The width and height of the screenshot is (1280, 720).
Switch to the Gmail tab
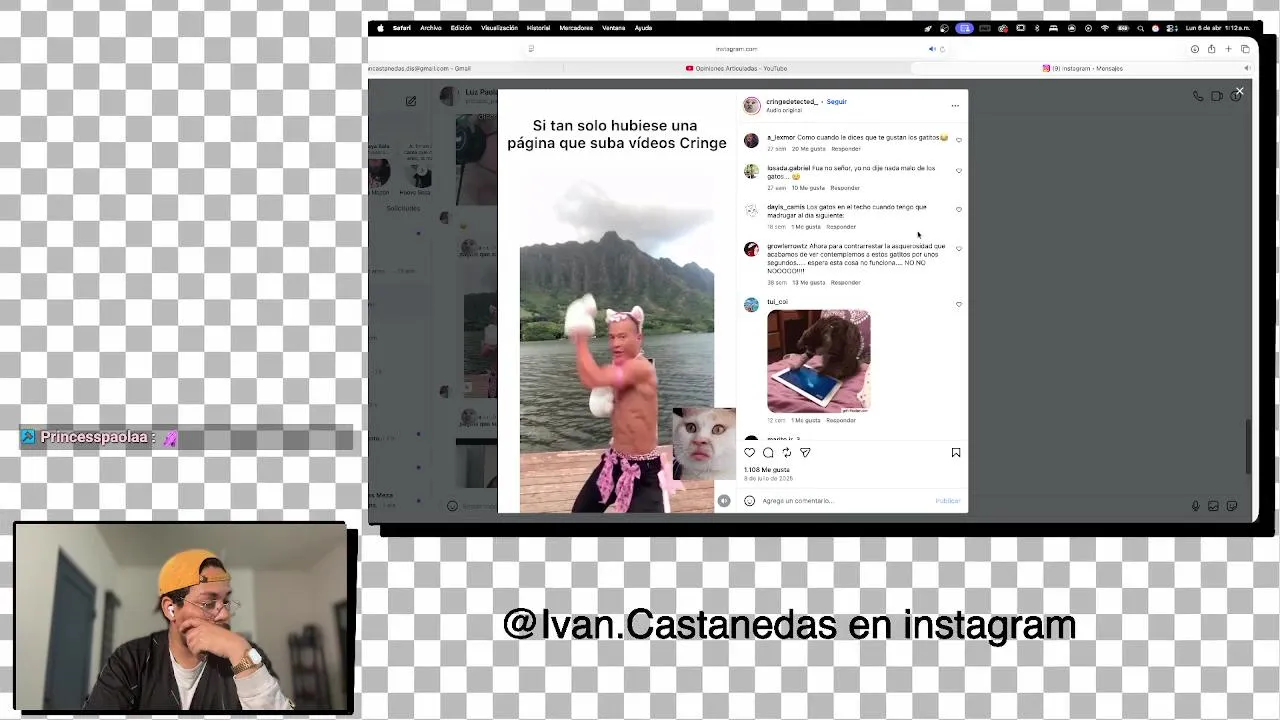click(464, 68)
